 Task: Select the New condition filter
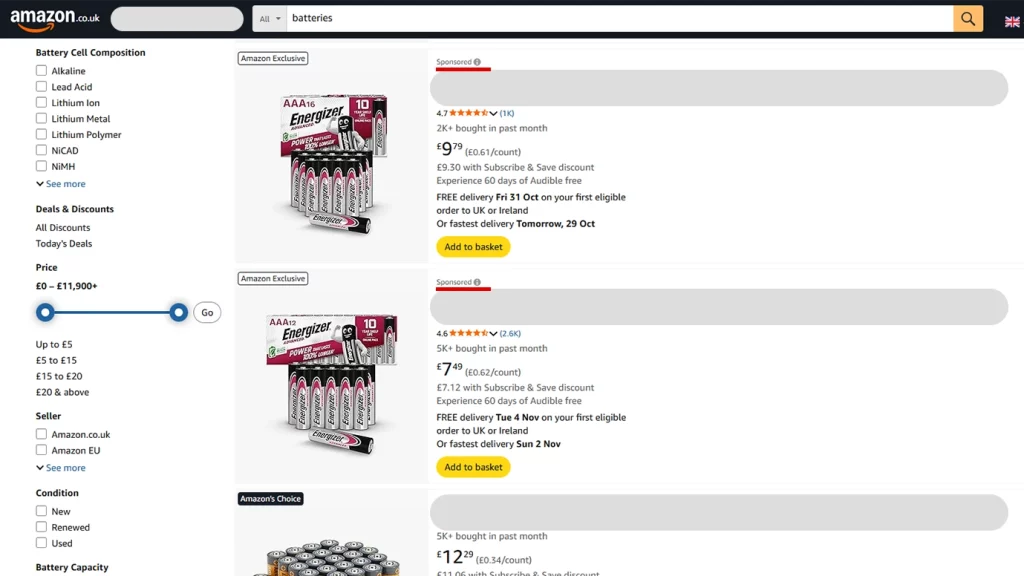[x=40, y=511]
